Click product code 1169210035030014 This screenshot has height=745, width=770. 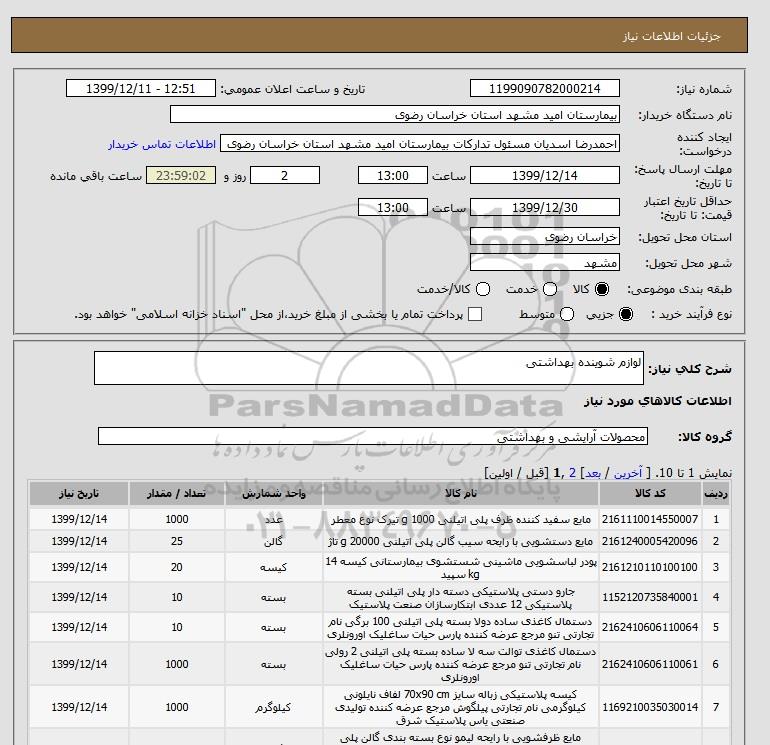(x=650, y=707)
